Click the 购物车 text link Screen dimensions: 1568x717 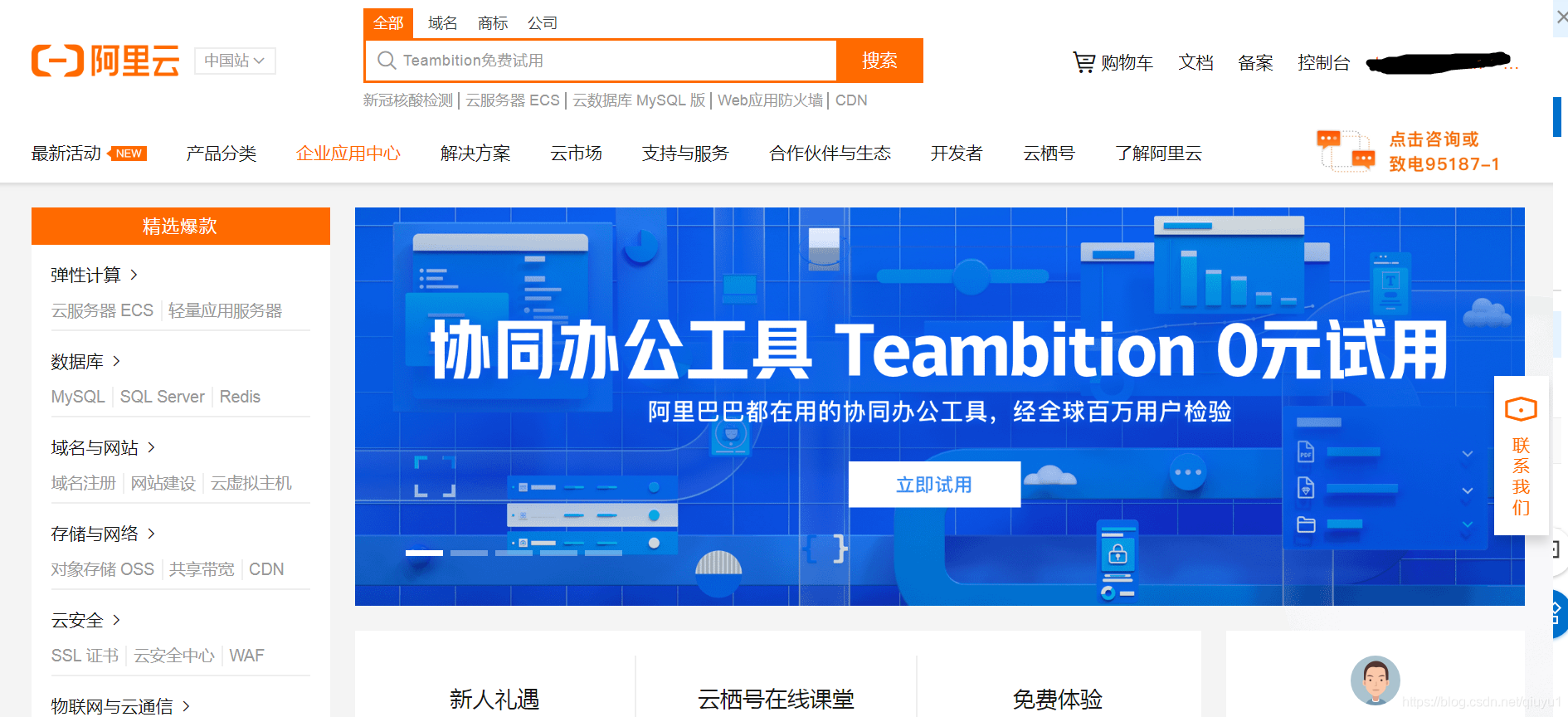tap(1127, 62)
